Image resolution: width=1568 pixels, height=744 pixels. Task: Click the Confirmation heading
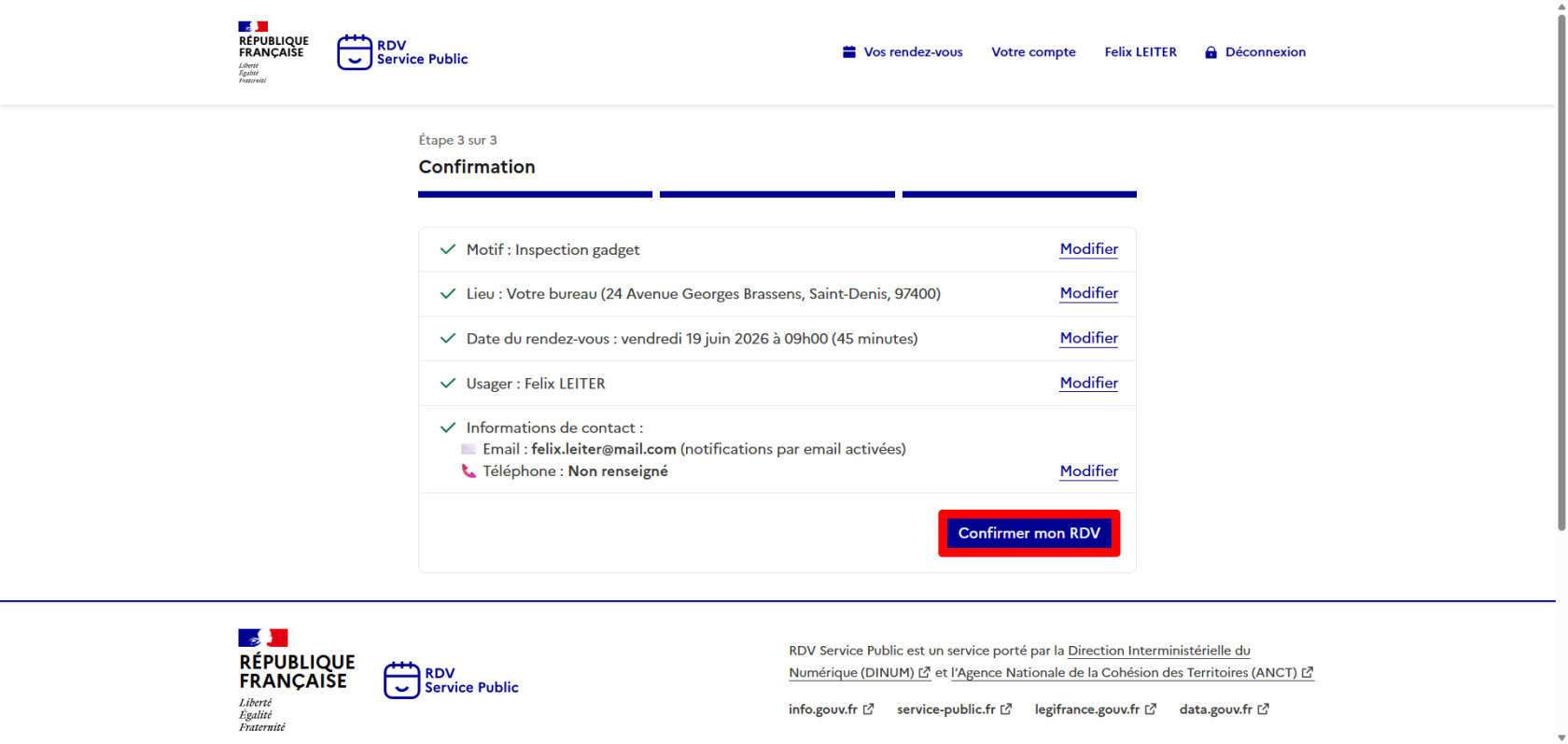477,167
